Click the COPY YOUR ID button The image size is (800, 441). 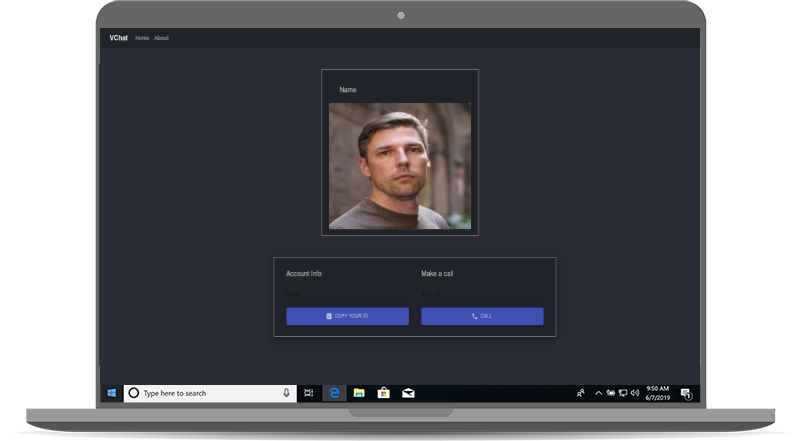[347, 316]
